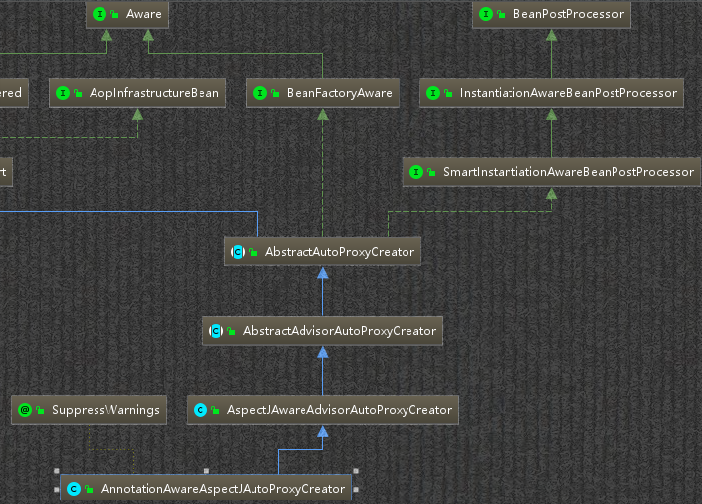
Task: Click the interface icon on BeanPostProcessor node
Action: (486, 14)
